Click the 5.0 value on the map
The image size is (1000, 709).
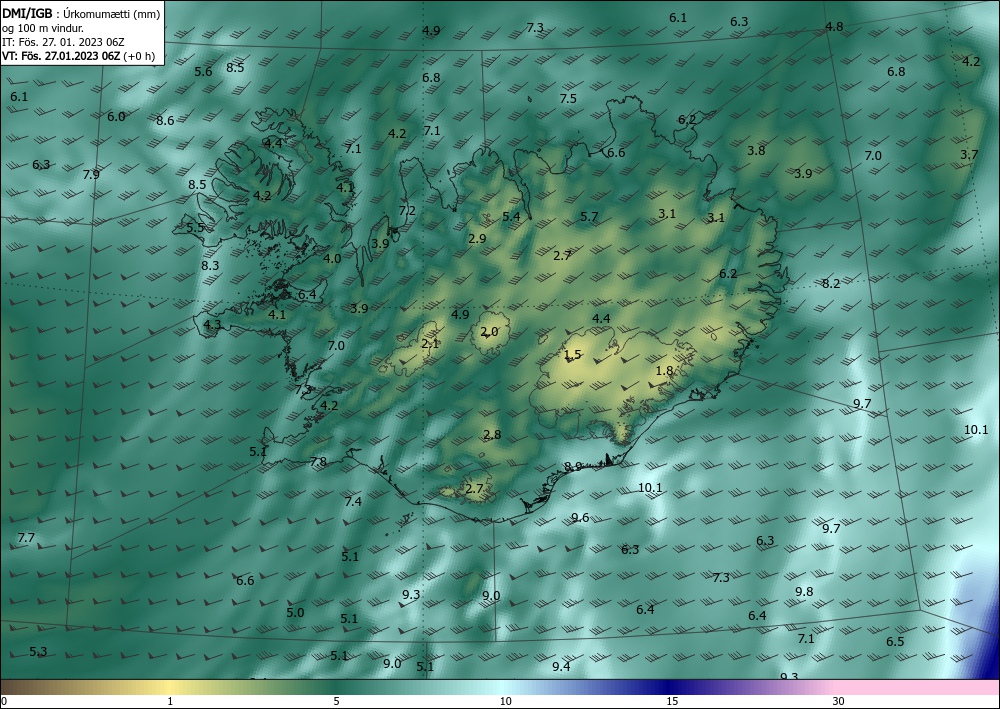pyautogui.click(x=295, y=613)
